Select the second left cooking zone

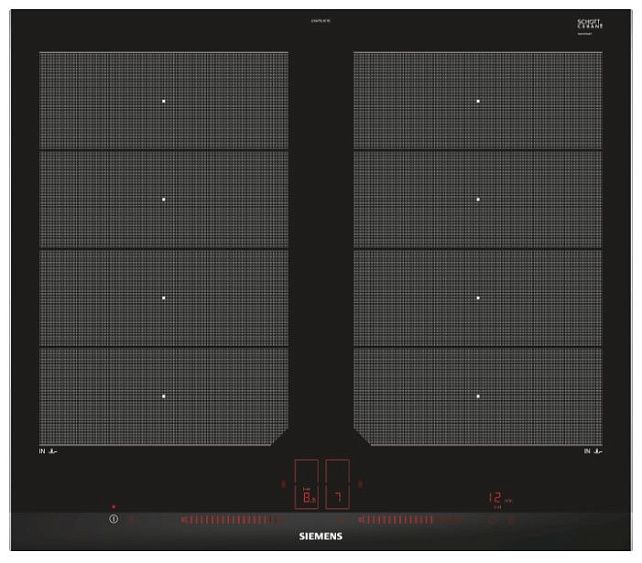click(165, 199)
